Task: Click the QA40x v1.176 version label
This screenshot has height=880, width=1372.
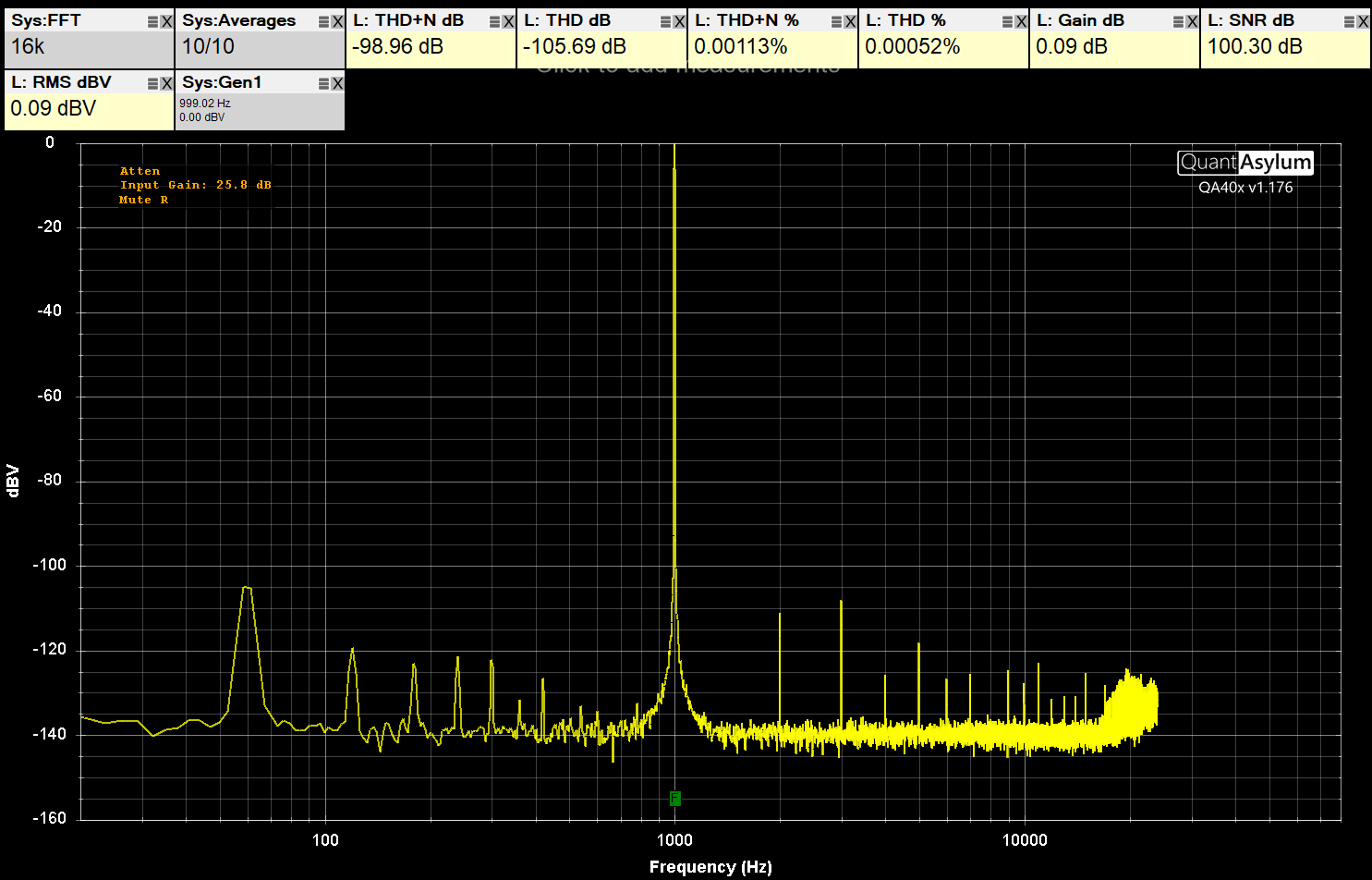Action: pos(1245,188)
